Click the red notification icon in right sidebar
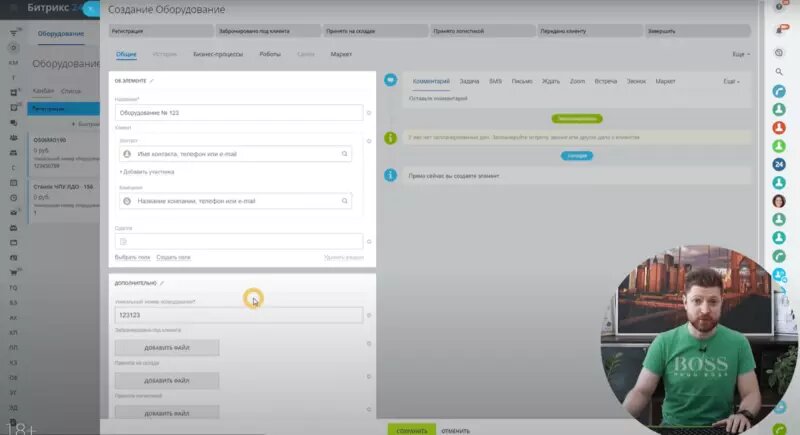 (781, 29)
